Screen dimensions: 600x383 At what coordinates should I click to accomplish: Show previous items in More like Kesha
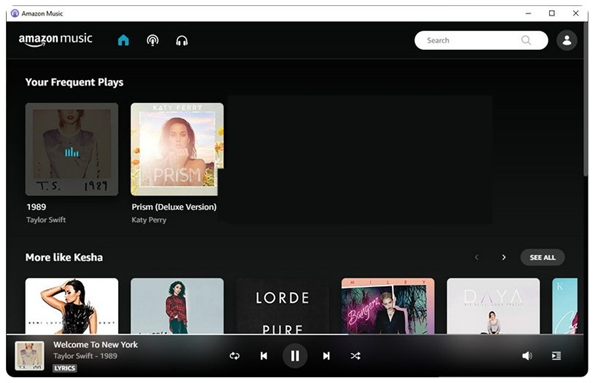(x=476, y=257)
